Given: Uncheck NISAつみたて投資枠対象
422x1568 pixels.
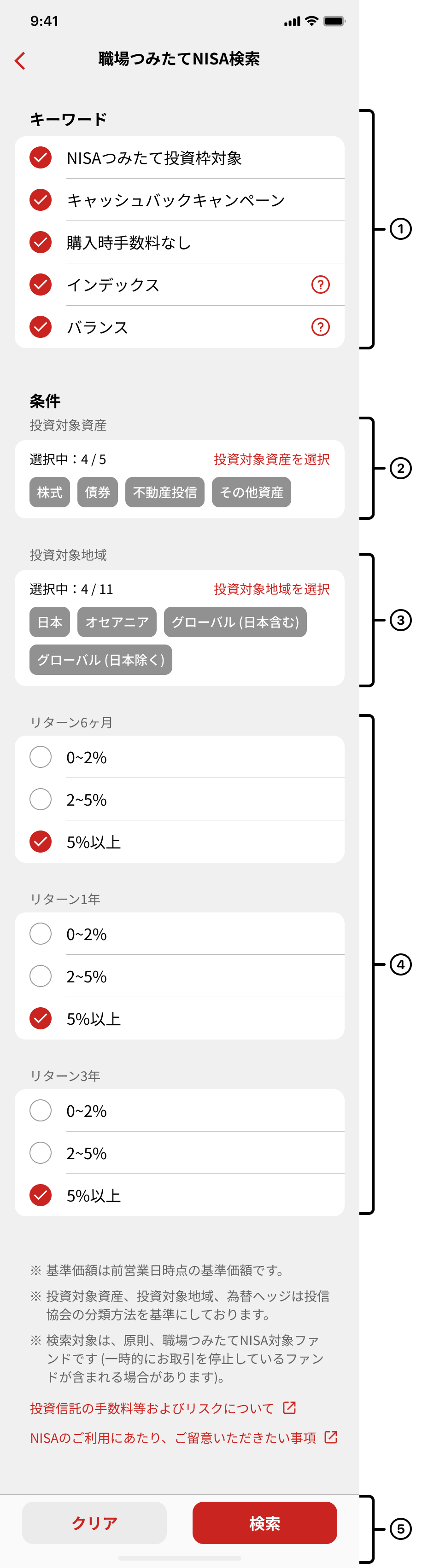Looking at the screenshot, I should pyautogui.click(x=39, y=157).
